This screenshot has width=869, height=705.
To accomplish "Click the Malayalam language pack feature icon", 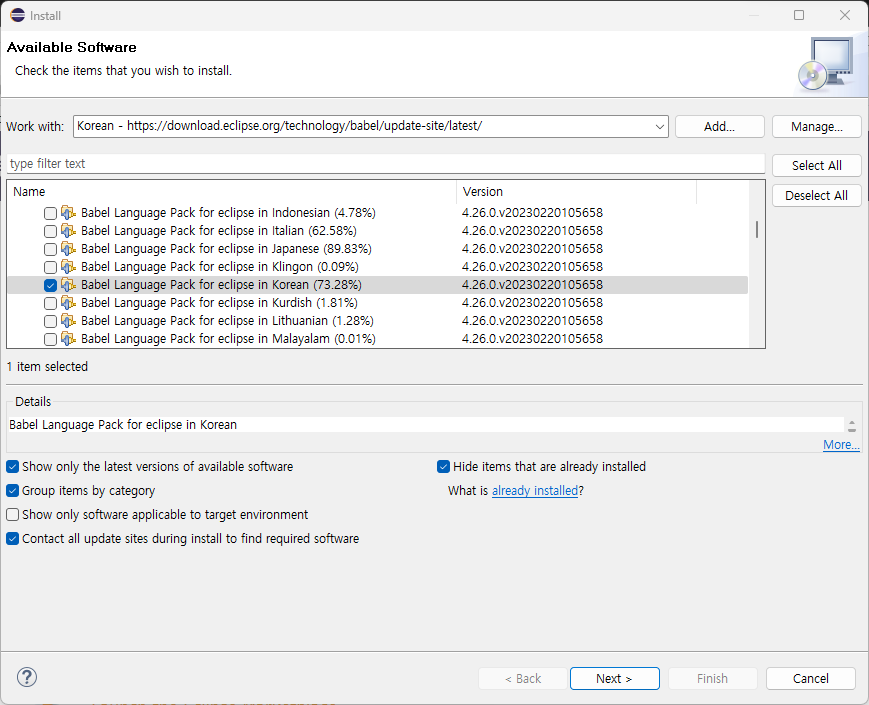I will pos(68,339).
